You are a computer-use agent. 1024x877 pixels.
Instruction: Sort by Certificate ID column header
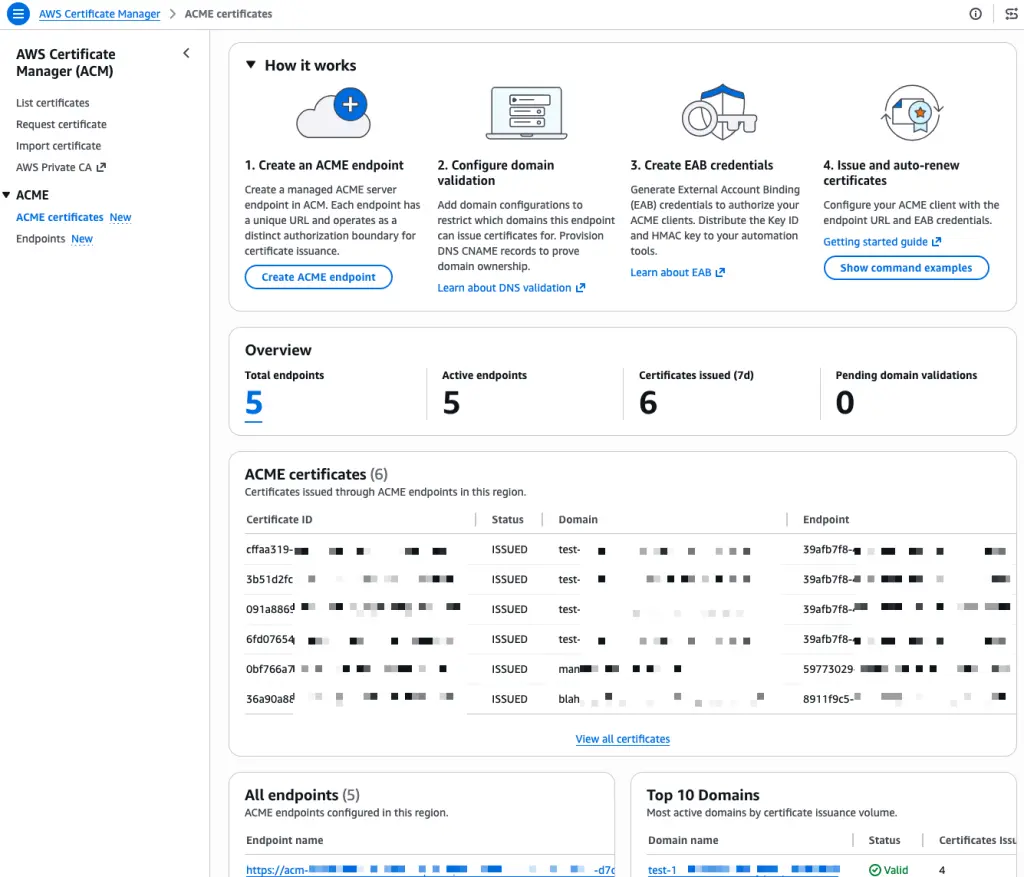click(279, 519)
